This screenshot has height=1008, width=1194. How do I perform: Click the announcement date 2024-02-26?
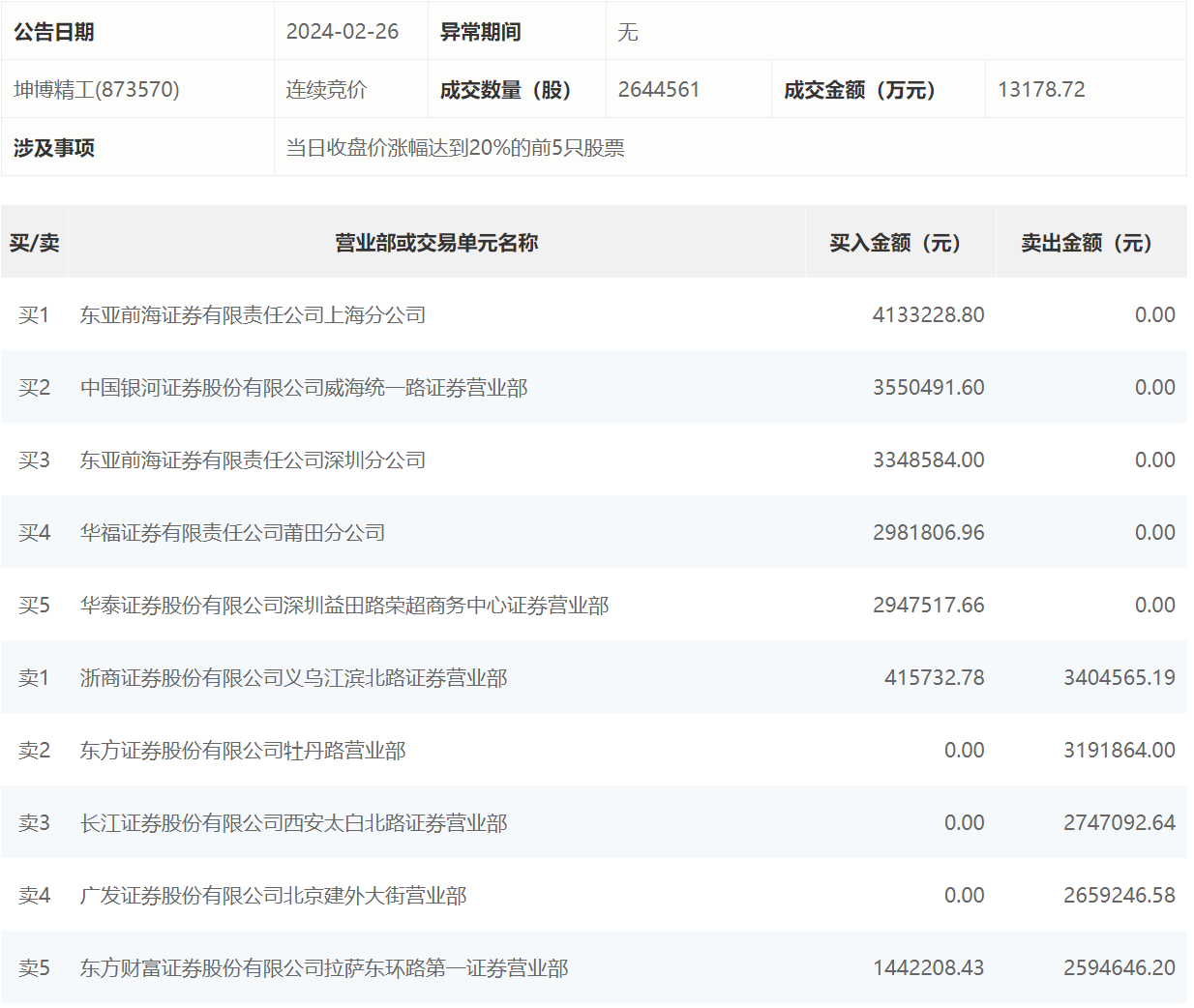pos(343,32)
